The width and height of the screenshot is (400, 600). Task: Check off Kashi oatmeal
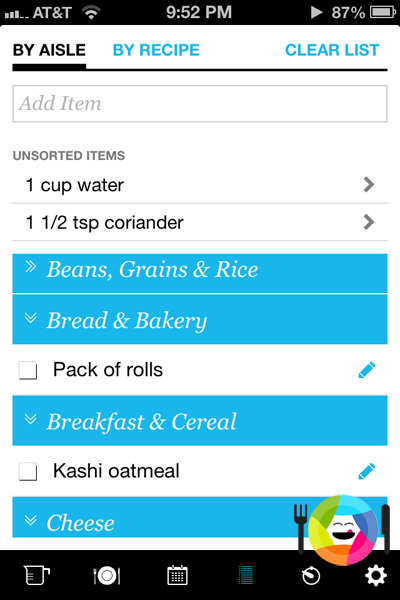tap(28, 471)
